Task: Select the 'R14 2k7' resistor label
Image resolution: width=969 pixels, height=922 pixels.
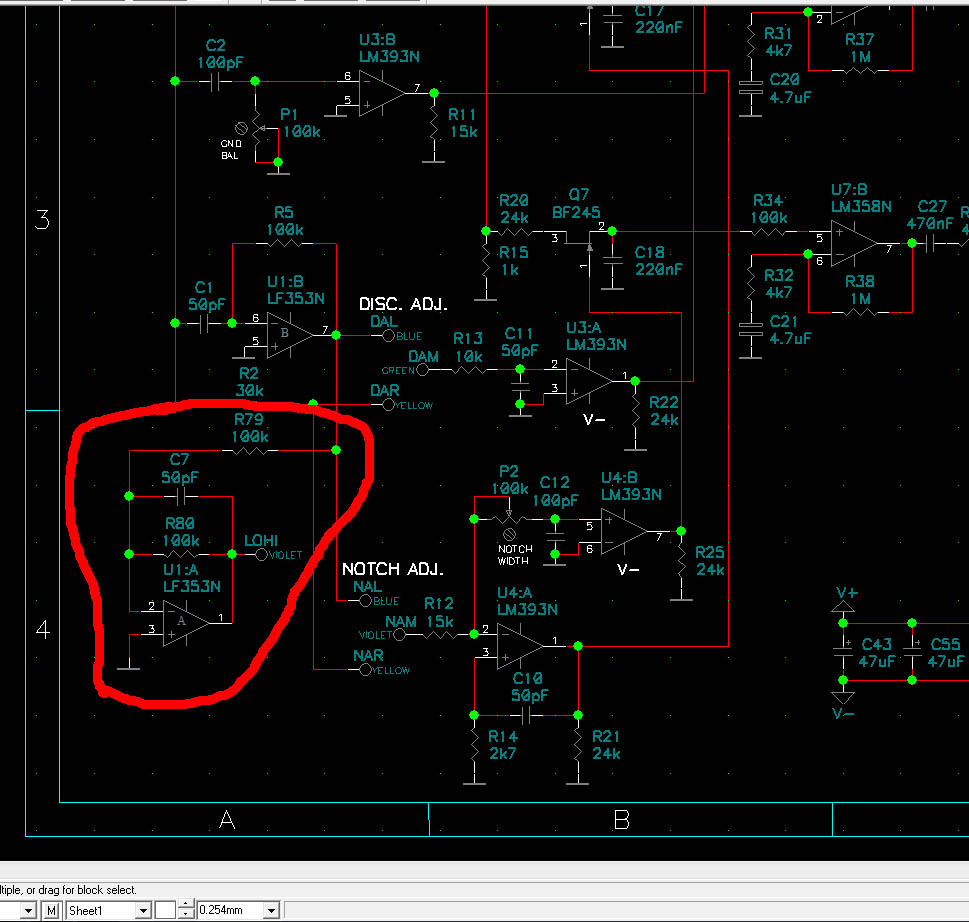Action: [x=503, y=745]
